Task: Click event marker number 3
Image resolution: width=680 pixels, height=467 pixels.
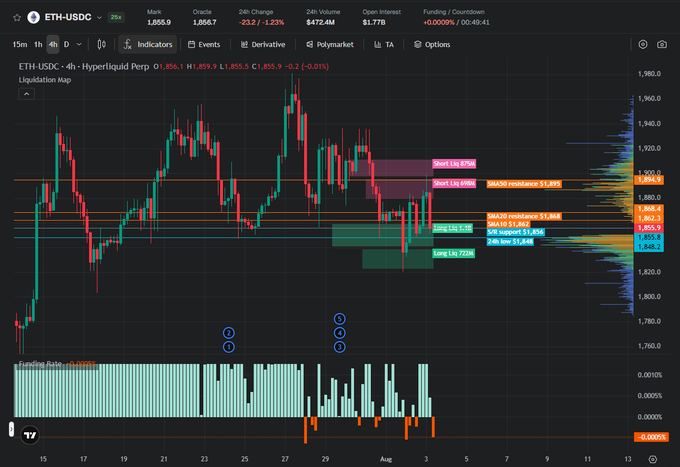Action: 340,347
